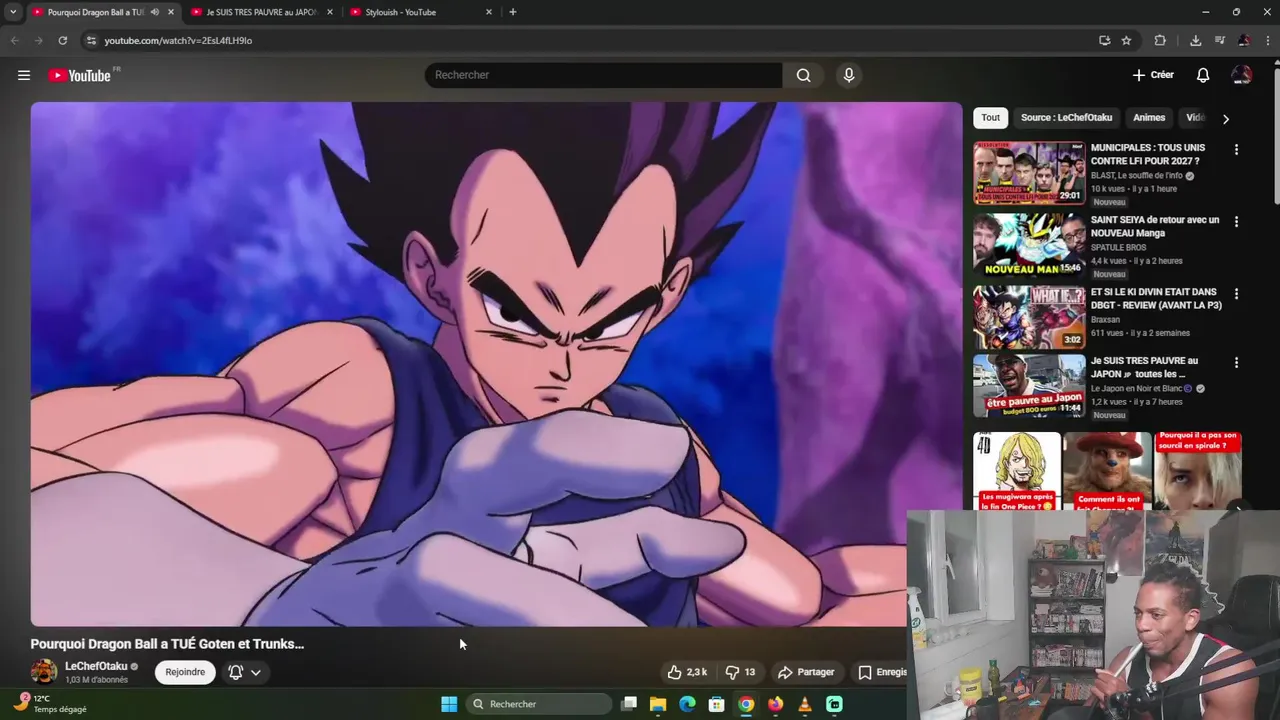
Task: Click the search magnifier button
Action: (803, 75)
